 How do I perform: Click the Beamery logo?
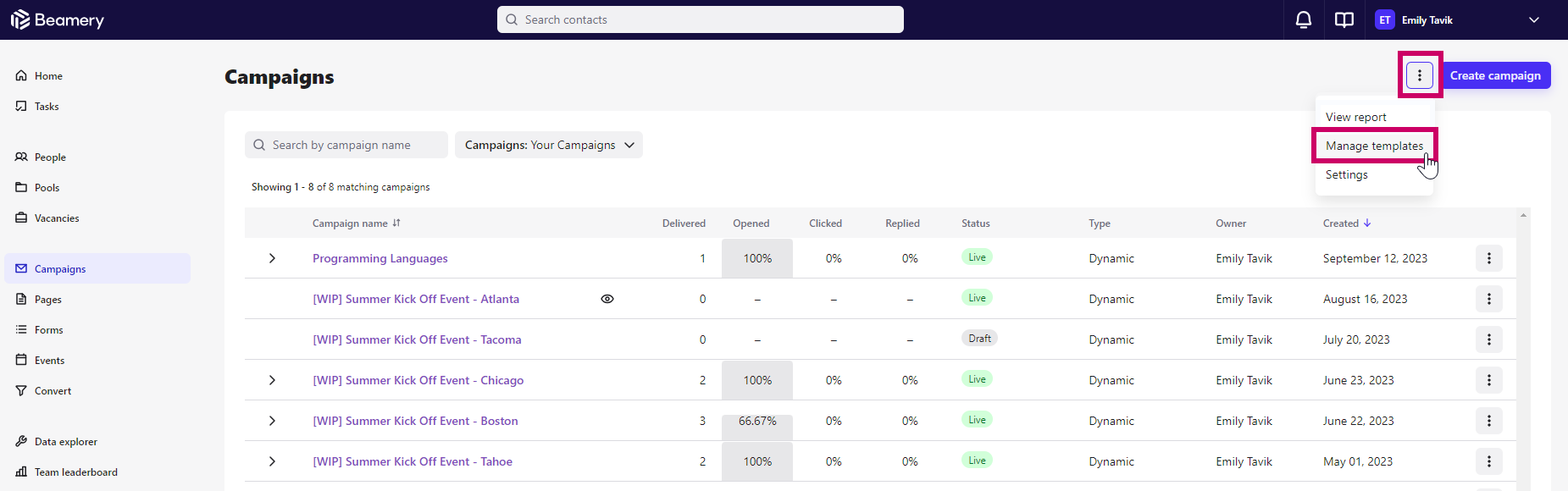(x=58, y=19)
